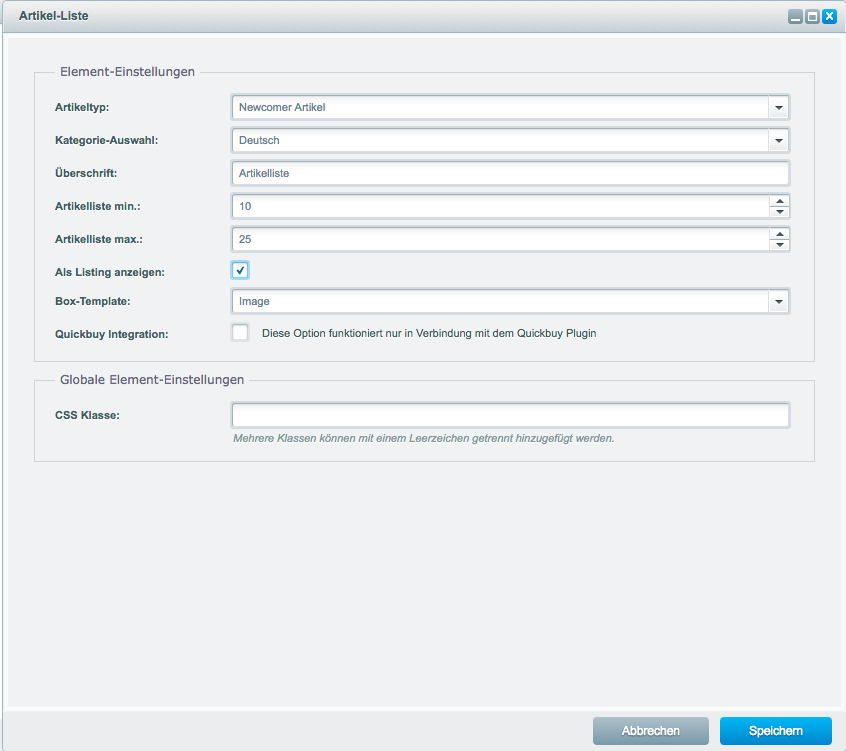The height and width of the screenshot is (751, 846).
Task: Click the Newcomer Artikel combo field
Action: click(x=499, y=107)
